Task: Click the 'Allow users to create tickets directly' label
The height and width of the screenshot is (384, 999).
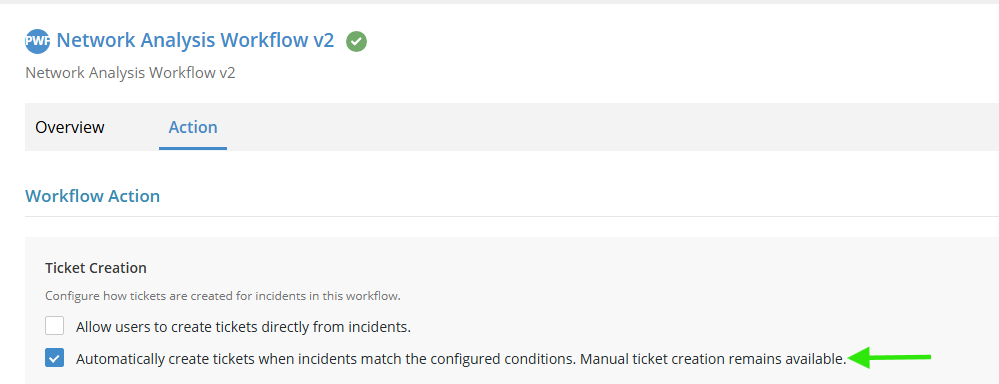Action: [243, 327]
